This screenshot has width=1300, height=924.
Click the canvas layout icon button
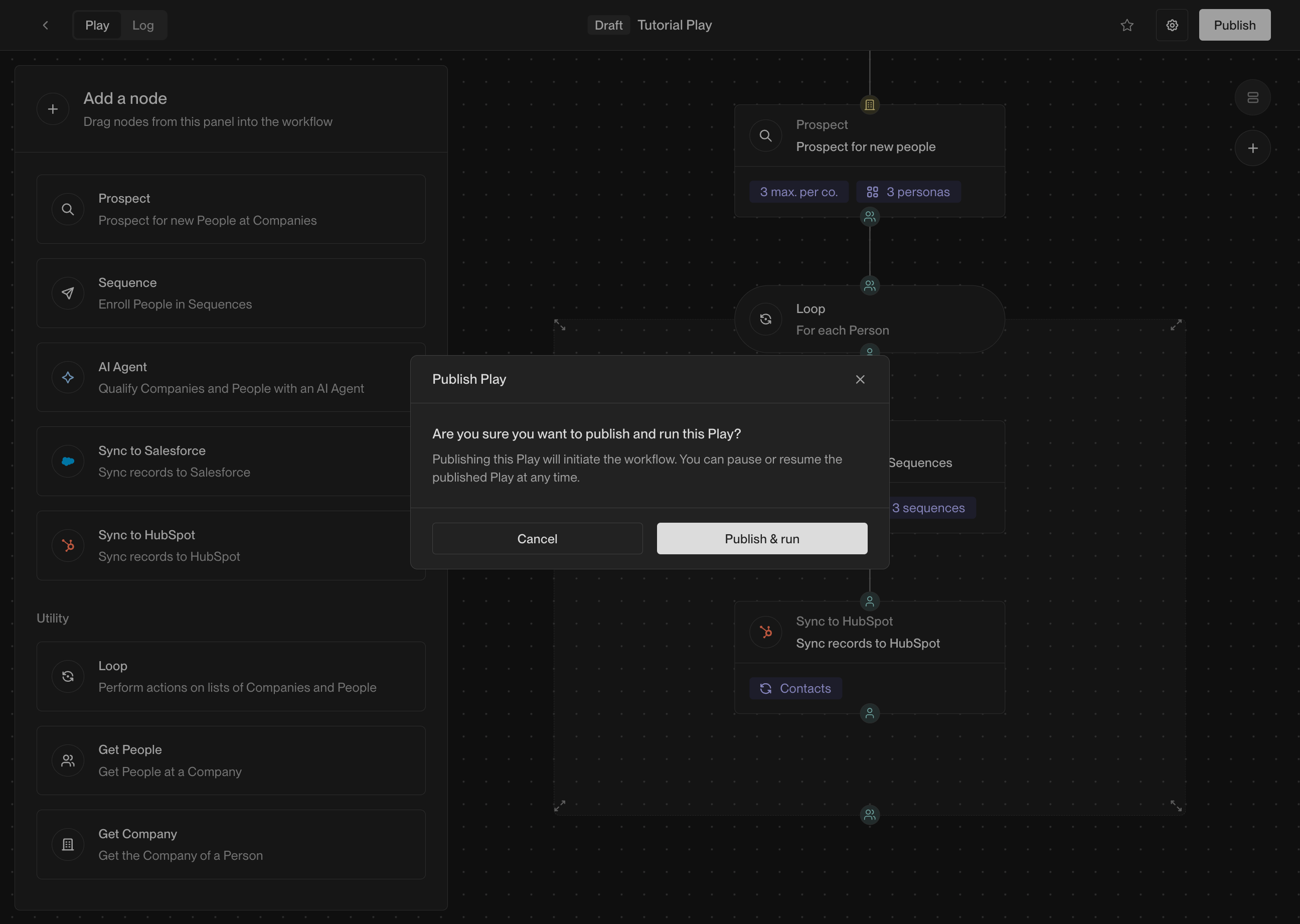[1252, 97]
